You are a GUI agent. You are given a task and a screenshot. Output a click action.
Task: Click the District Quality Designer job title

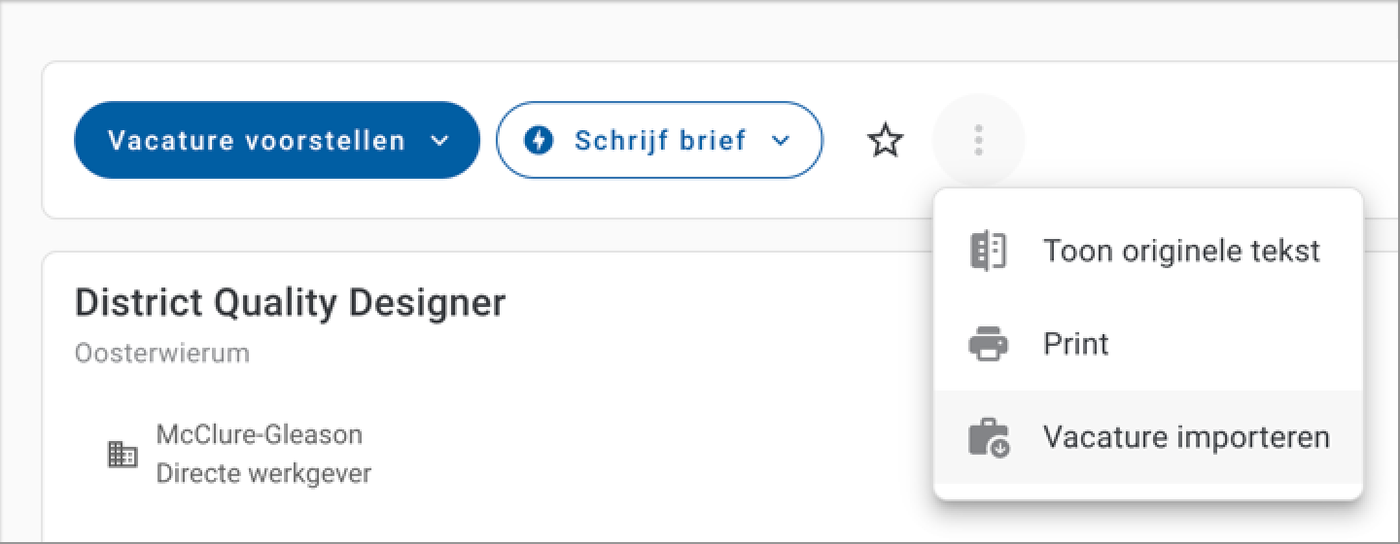click(x=290, y=303)
